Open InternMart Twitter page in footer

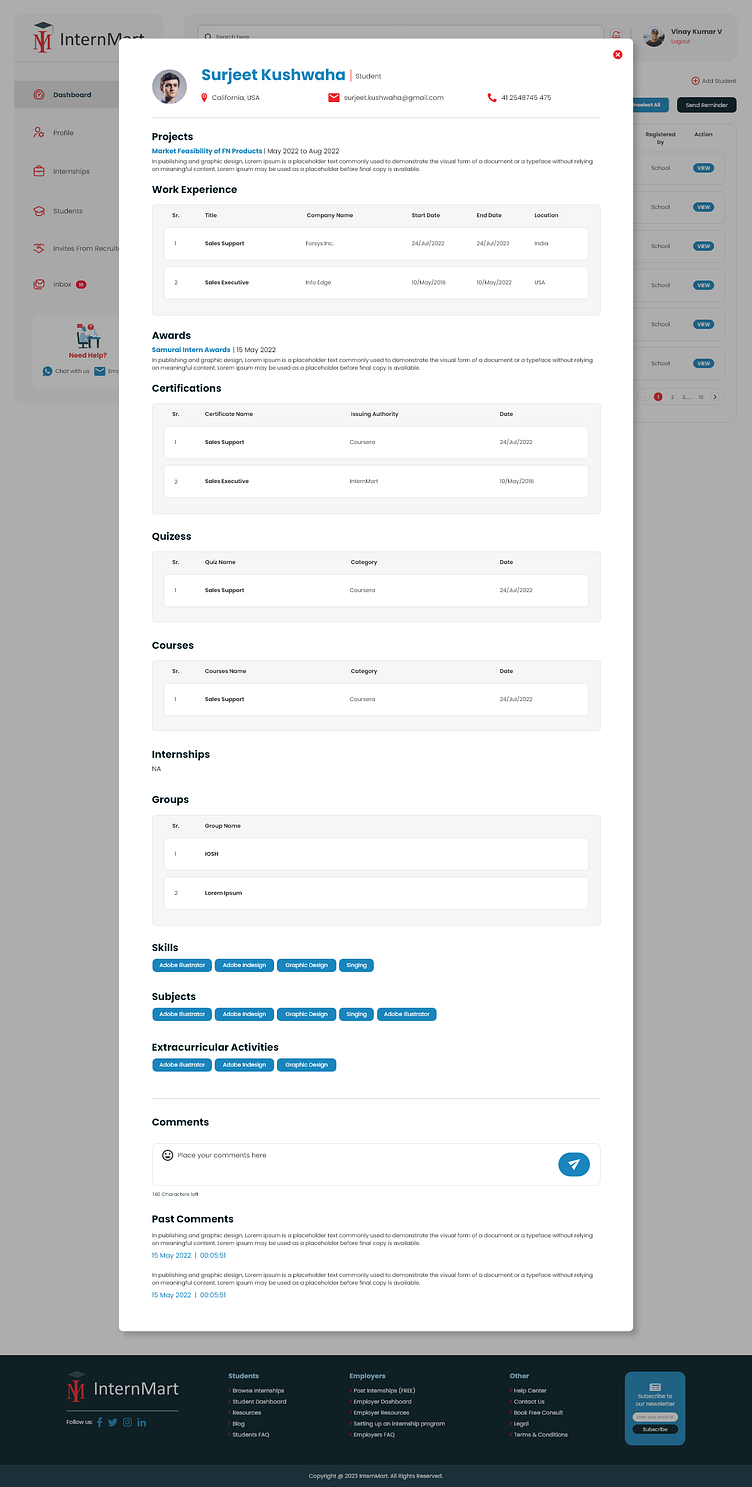(113, 1422)
